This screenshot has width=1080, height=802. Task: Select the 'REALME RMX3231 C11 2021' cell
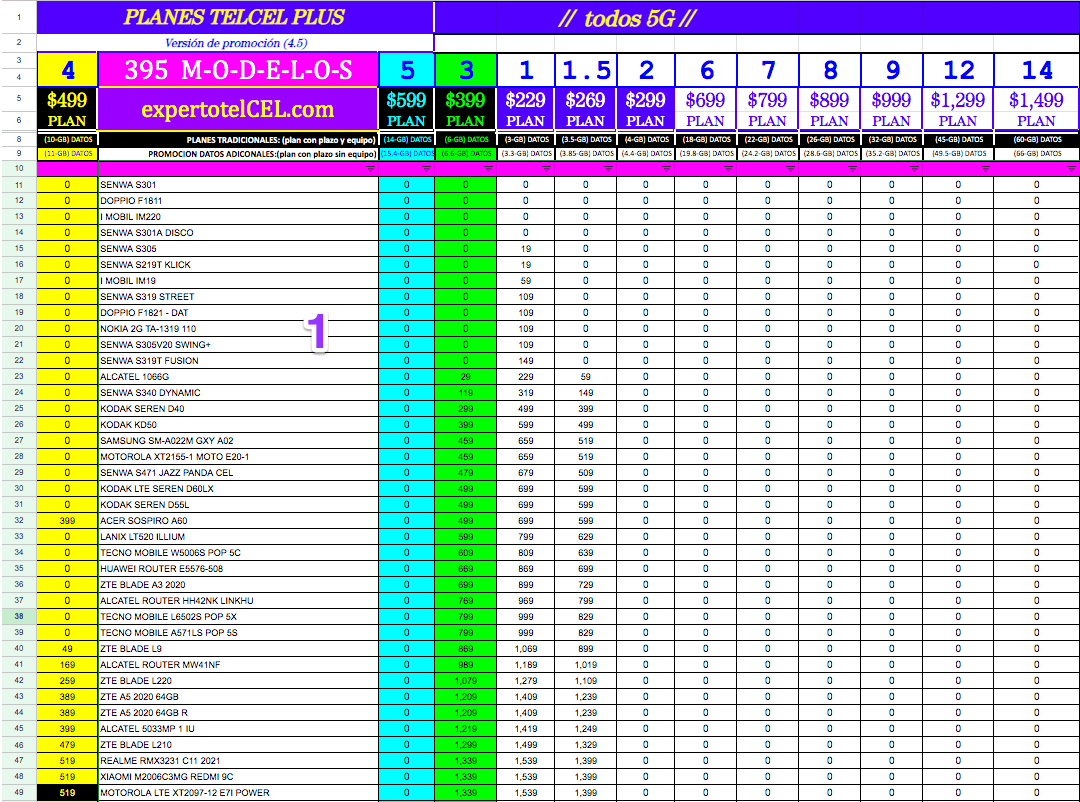[238, 761]
